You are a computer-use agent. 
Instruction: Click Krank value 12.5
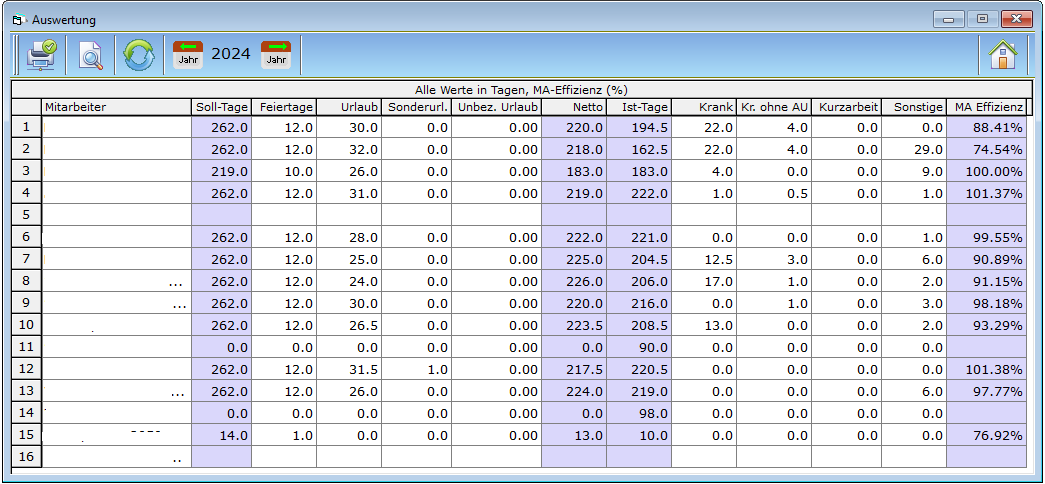coord(704,259)
